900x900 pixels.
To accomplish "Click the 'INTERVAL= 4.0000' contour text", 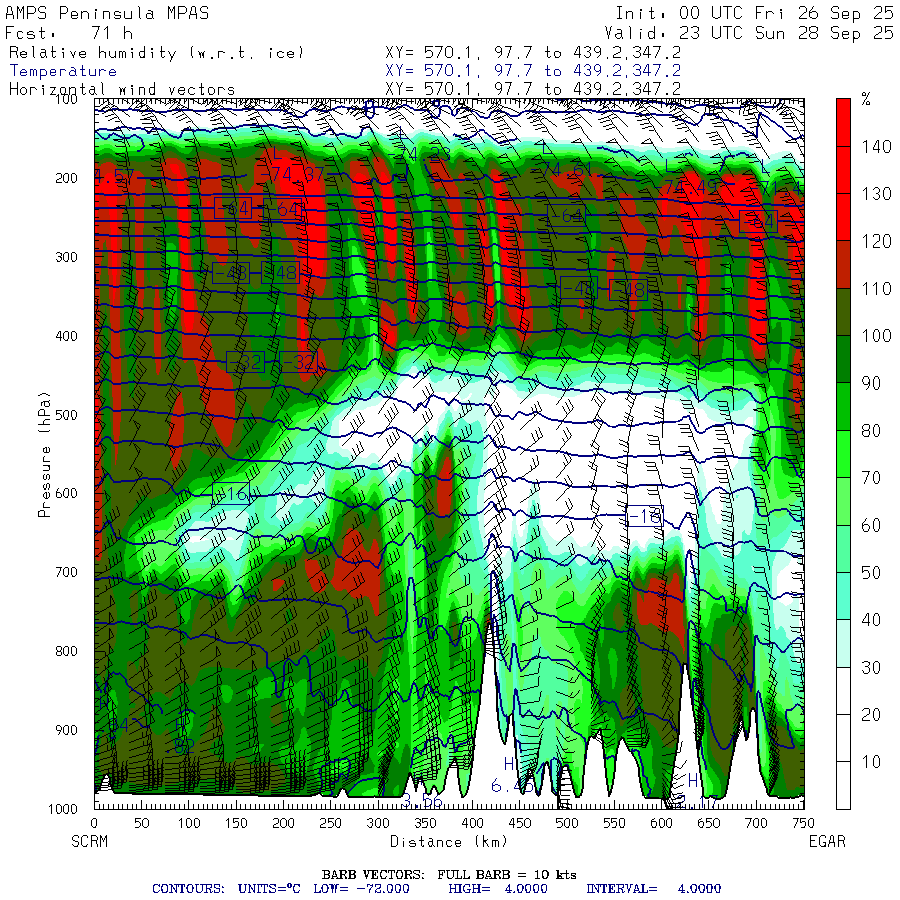I will point(653,889).
